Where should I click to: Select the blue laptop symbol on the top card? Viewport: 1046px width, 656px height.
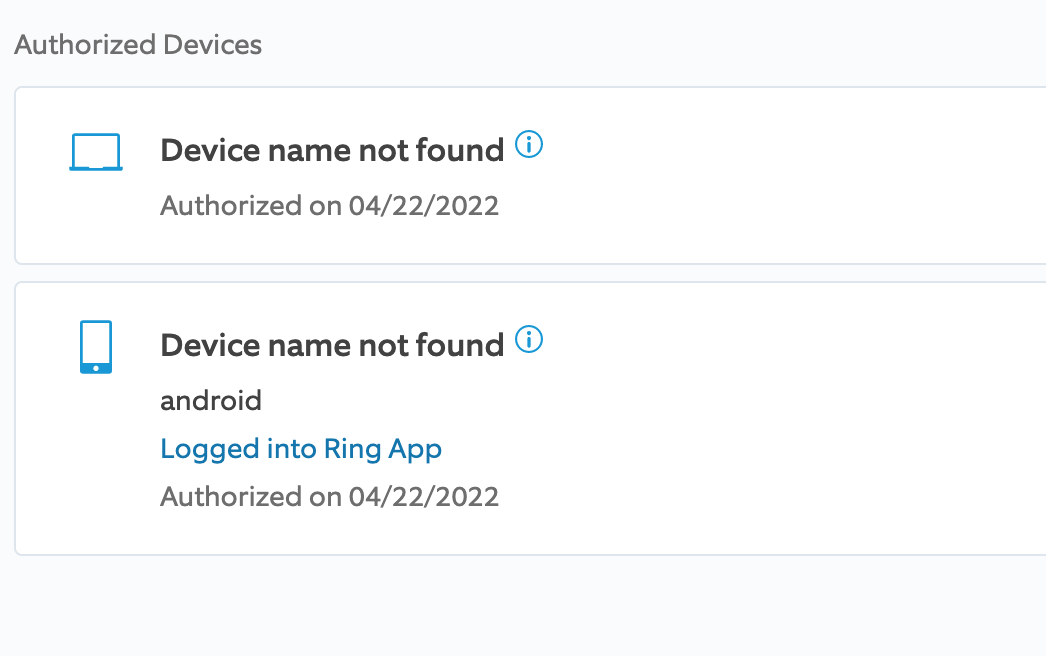(x=95, y=151)
